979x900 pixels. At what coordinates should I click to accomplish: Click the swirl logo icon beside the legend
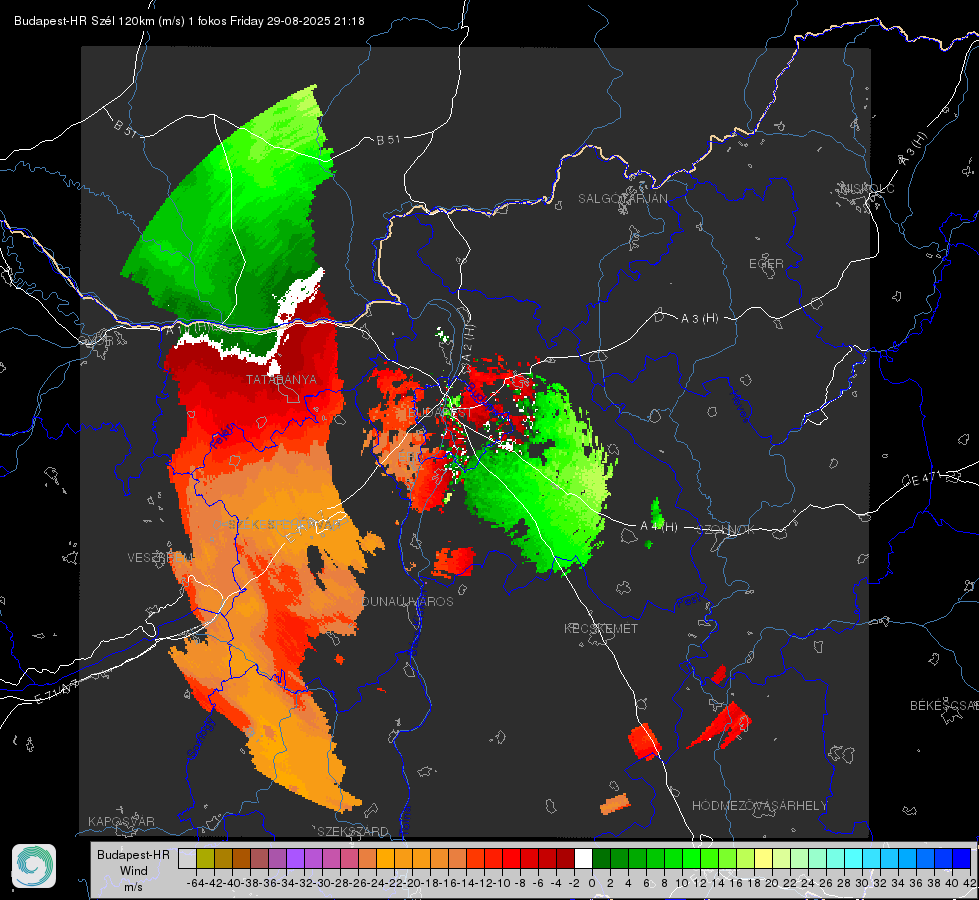point(34,866)
